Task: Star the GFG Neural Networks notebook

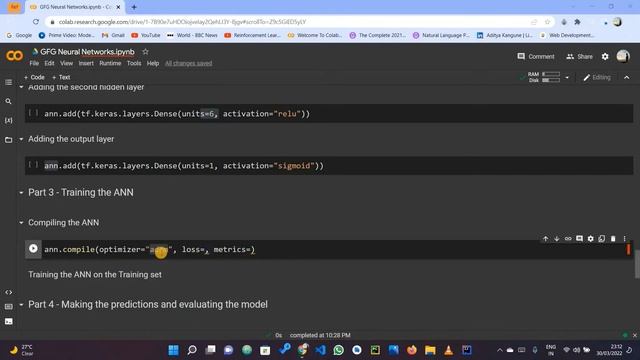Action: [145, 52]
